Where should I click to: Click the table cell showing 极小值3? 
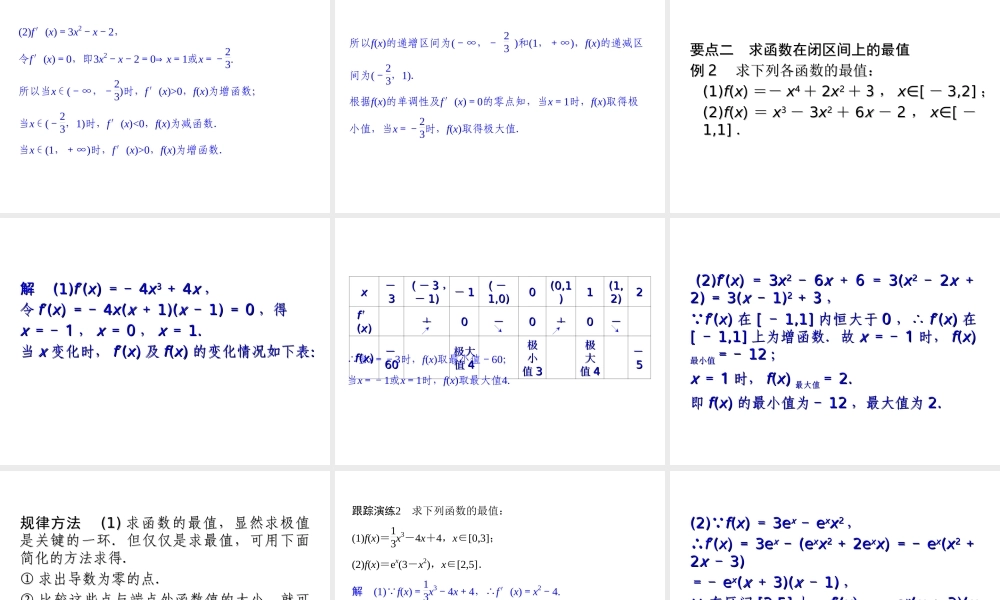pyautogui.click(x=532, y=357)
